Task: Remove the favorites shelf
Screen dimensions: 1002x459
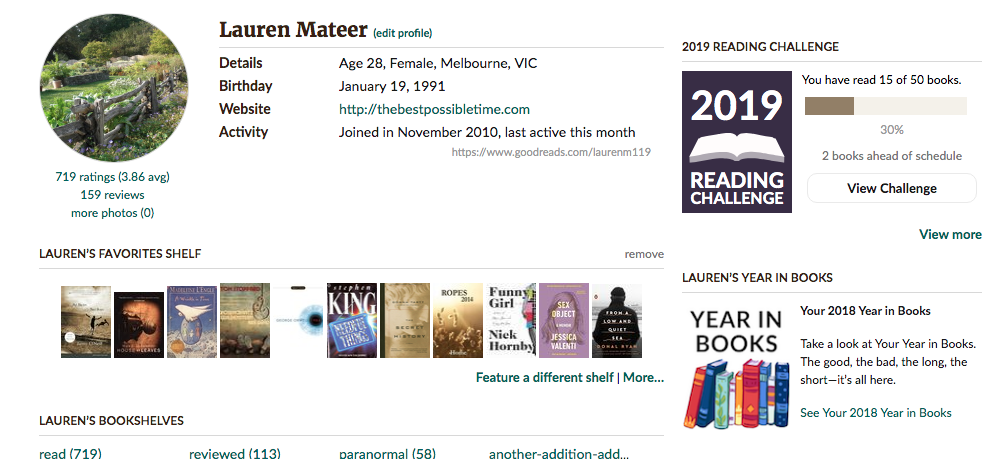Action: (x=644, y=254)
